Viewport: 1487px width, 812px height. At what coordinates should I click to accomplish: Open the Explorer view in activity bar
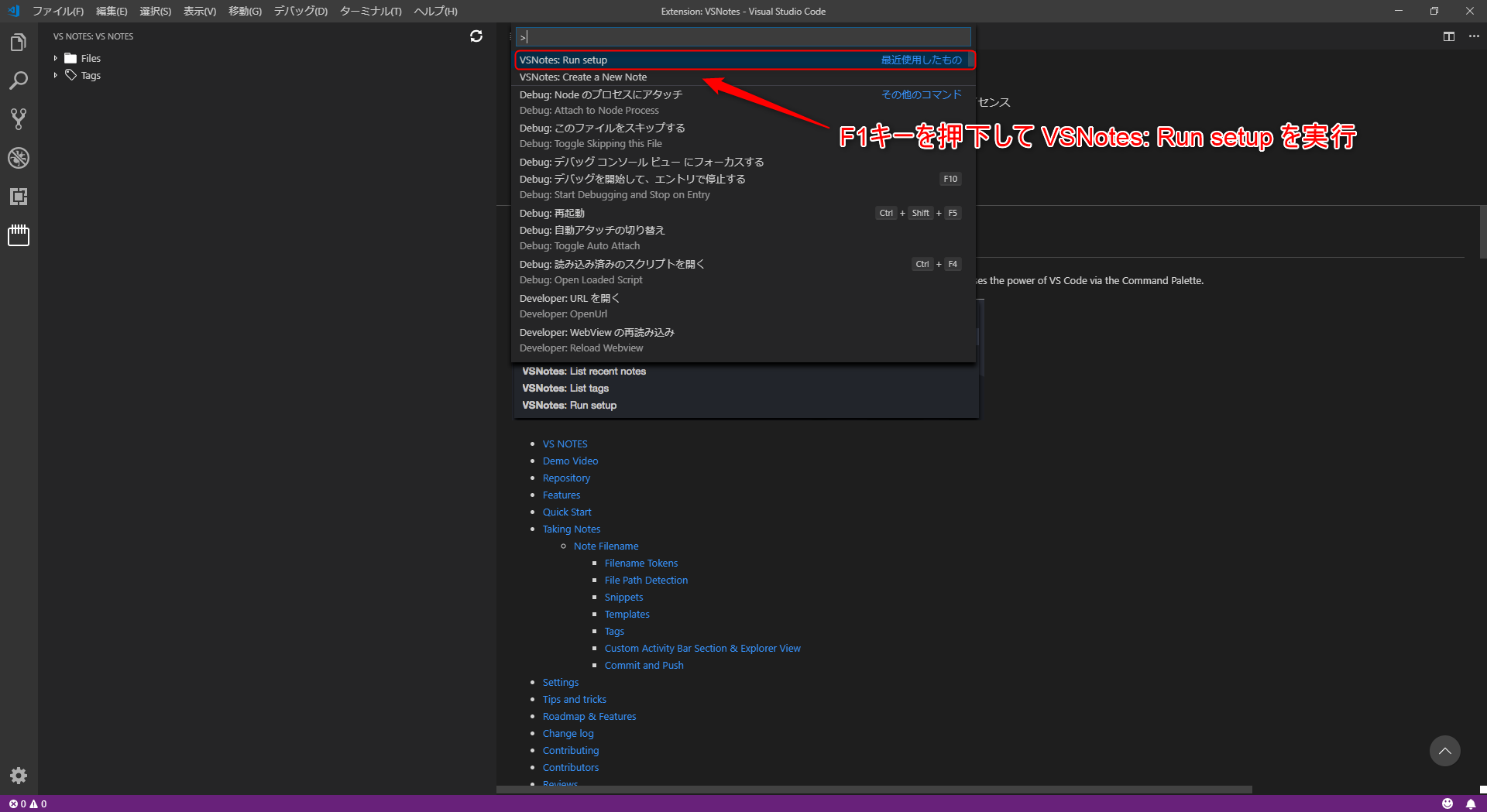19,43
